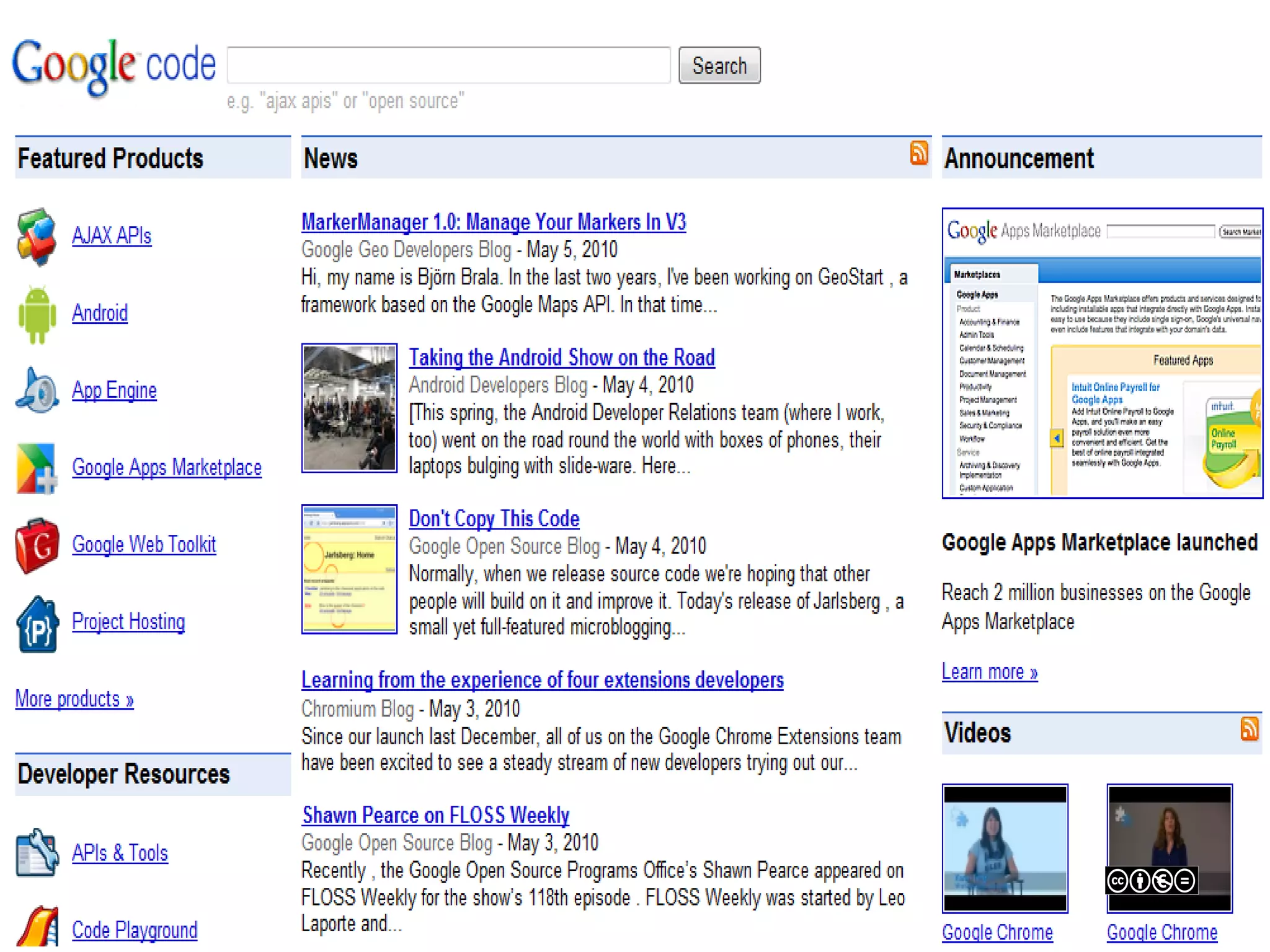
Task: Open "Don't Copy This Code" article link
Action: (x=494, y=519)
